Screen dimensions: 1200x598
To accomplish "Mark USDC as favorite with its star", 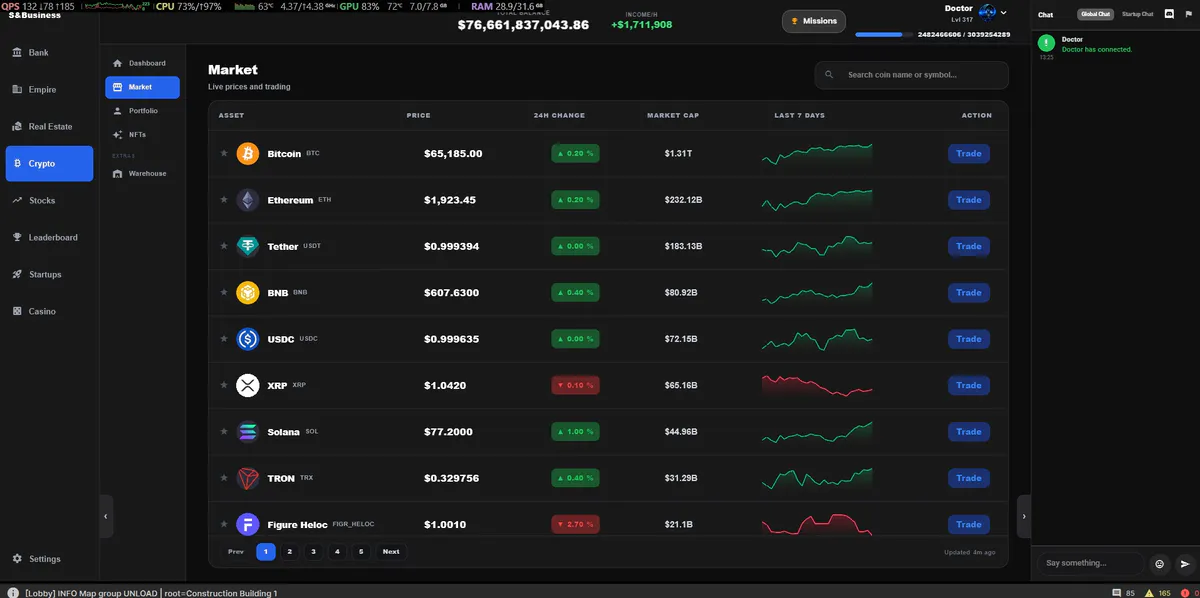I will 224,339.
